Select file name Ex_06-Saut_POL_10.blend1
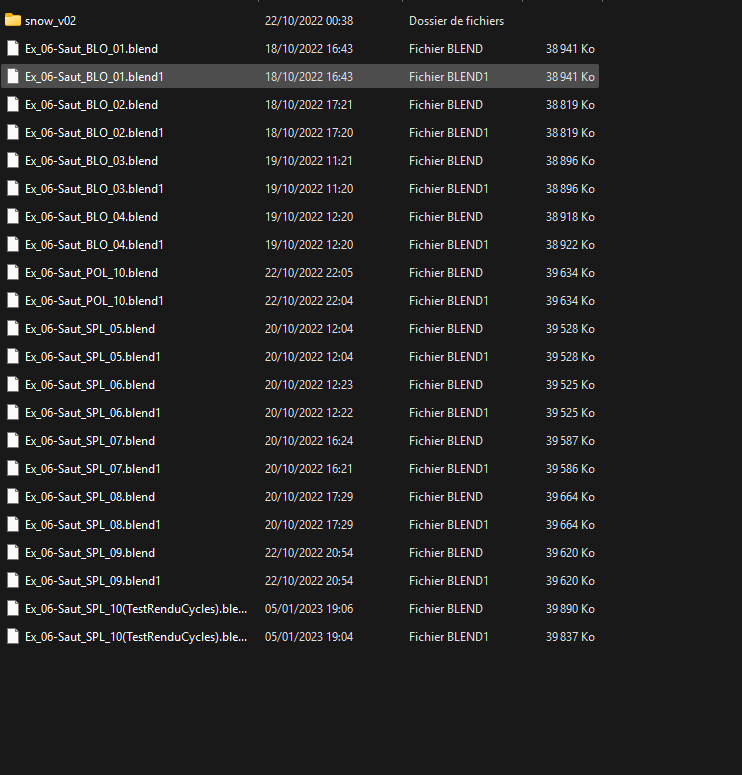This screenshot has width=742, height=775. point(94,301)
